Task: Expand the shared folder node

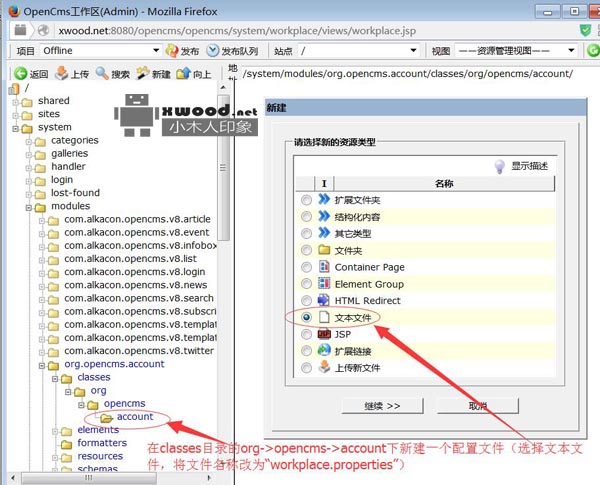Action: 16,103
